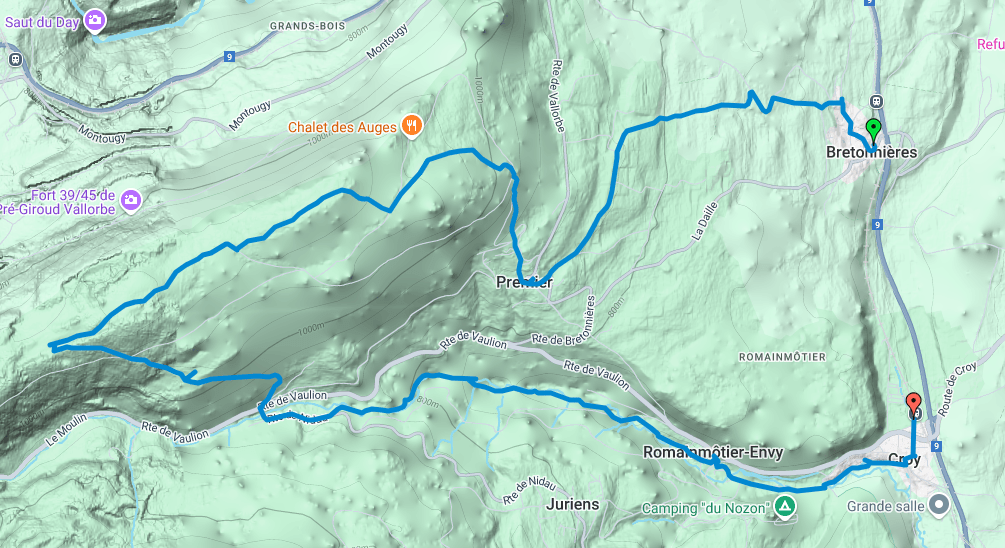Select the Bretonnières train station icon
The image size is (1005, 548).
coord(876,101)
